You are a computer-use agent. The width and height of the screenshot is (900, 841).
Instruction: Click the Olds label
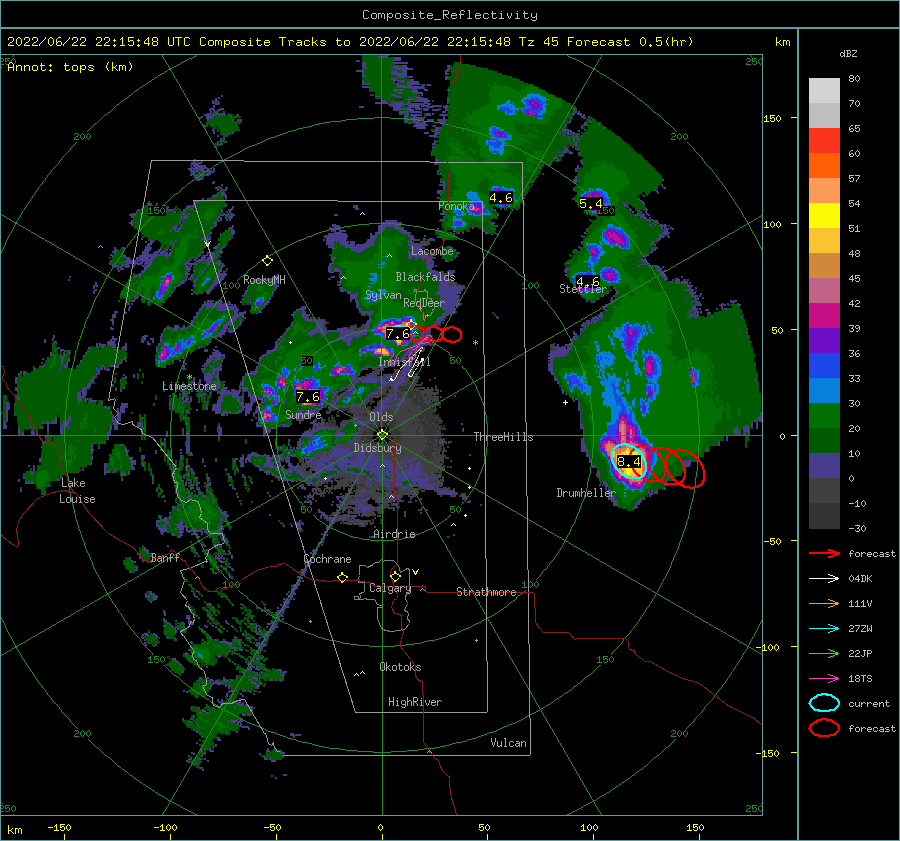381,417
